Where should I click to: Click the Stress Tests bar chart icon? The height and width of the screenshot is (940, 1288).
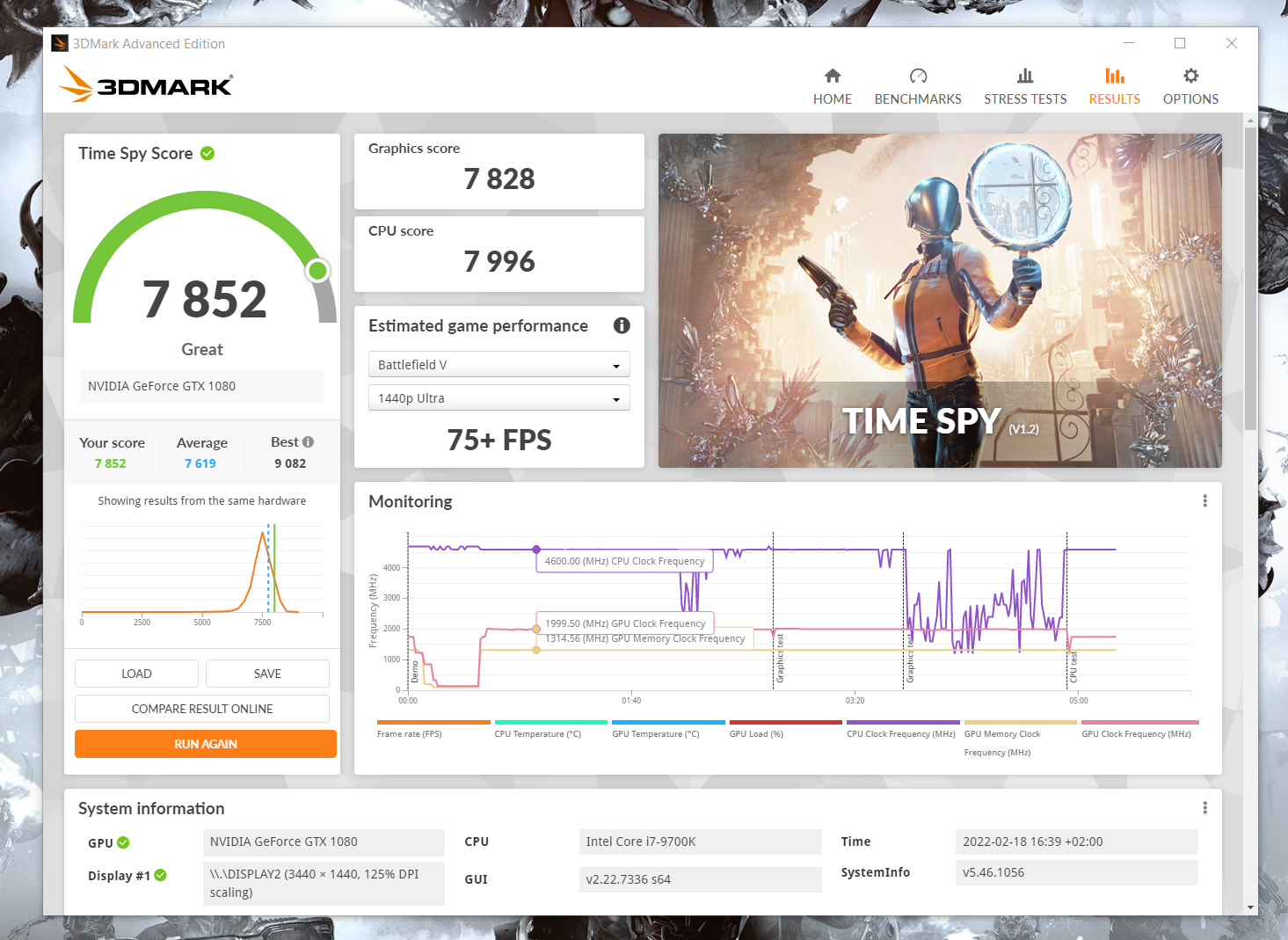pyautogui.click(x=1025, y=76)
